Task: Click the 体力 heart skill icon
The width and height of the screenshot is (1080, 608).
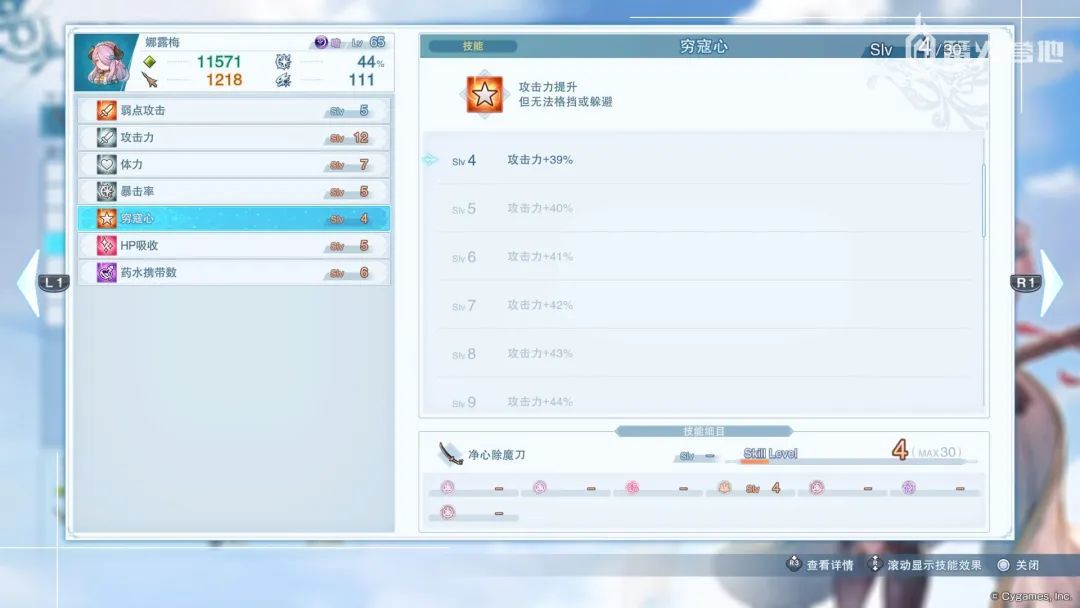Action: [106, 165]
